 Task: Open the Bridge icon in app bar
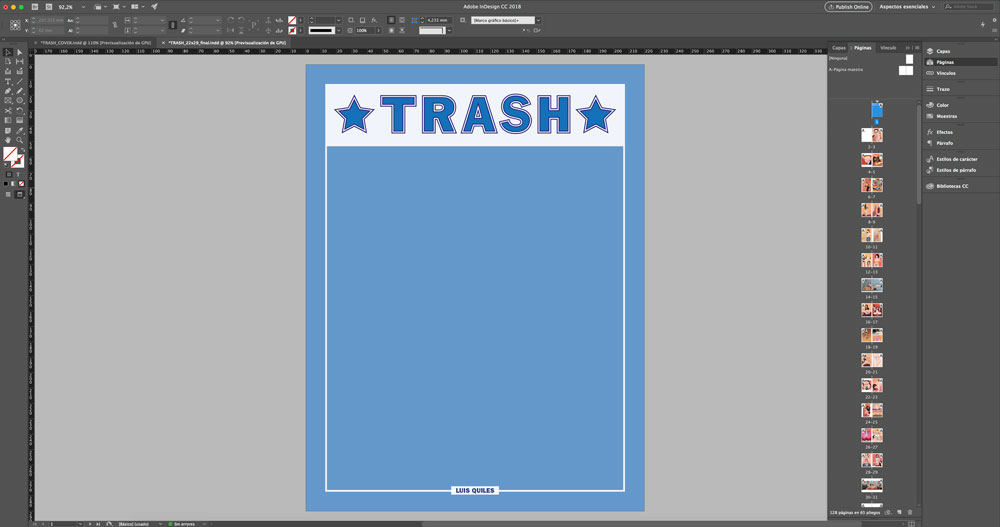[x=35, y=6]
